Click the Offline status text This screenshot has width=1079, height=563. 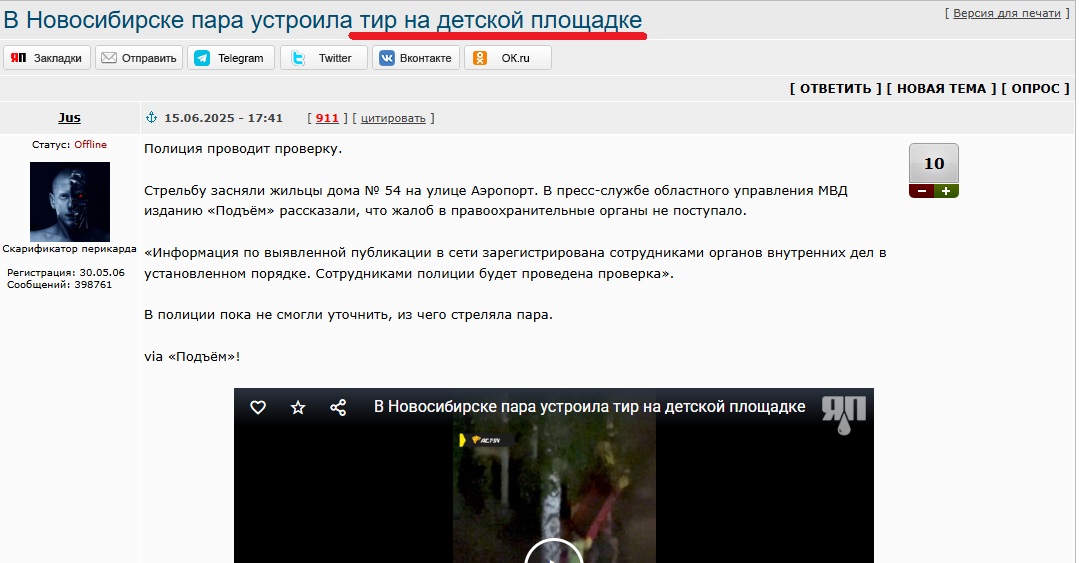tap(90, 145)
